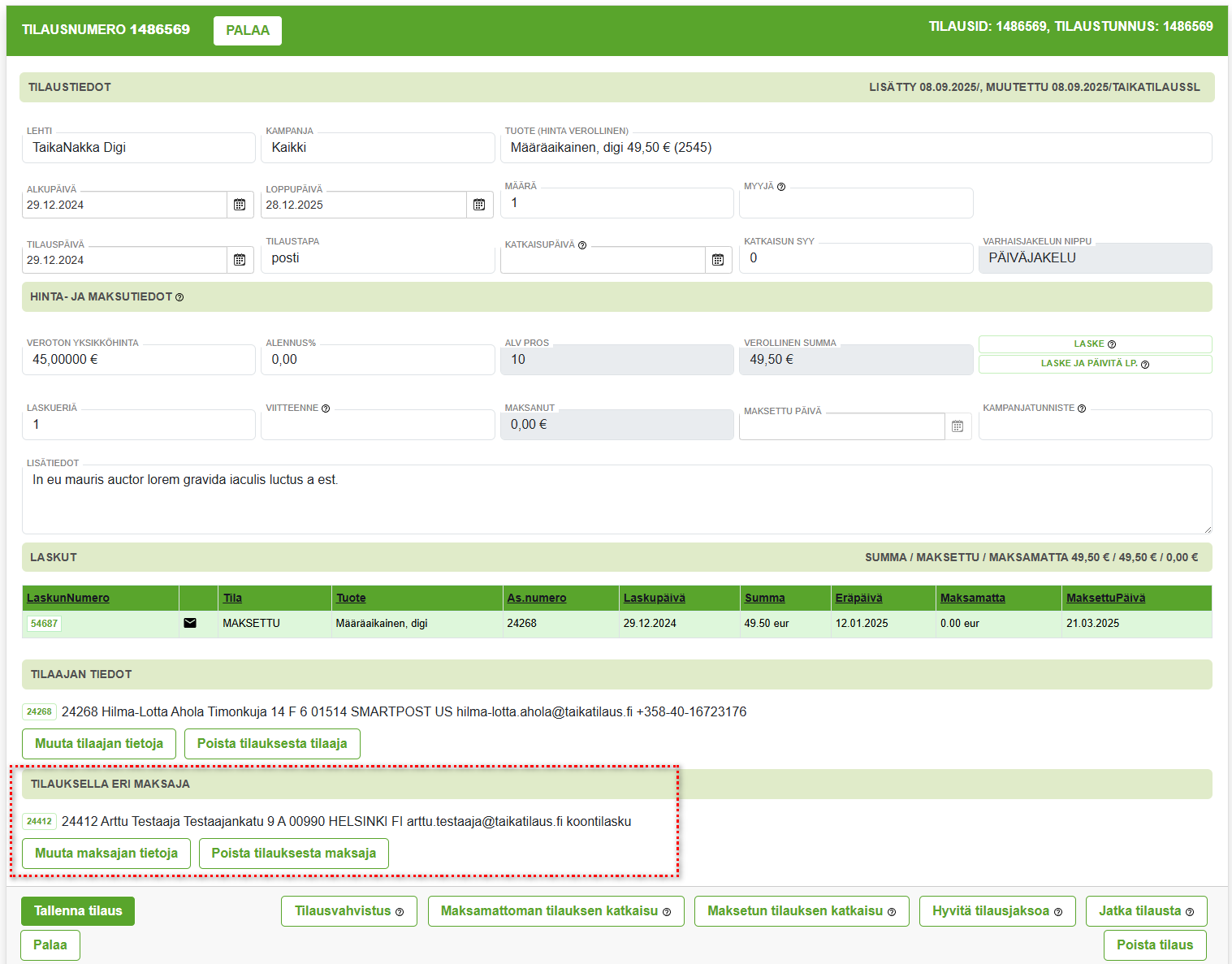Click the envelope icon on invoice row
The height and width of the screenshot is (964, 1232).
(190, 623)
